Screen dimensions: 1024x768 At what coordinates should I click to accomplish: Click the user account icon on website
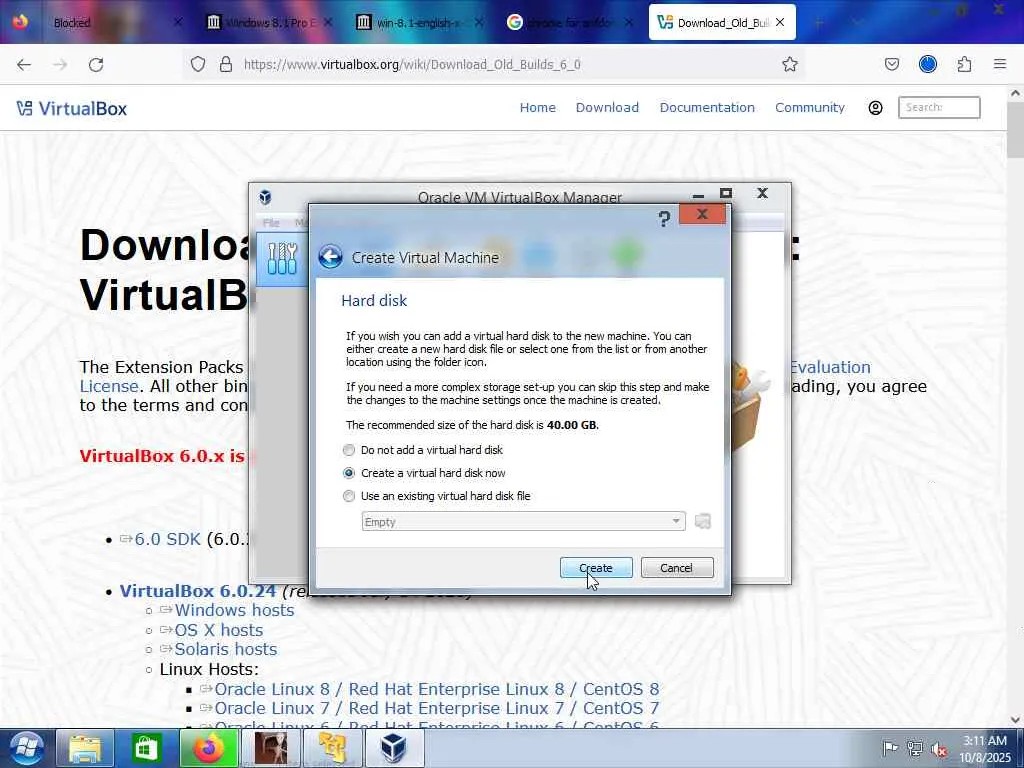875,108
